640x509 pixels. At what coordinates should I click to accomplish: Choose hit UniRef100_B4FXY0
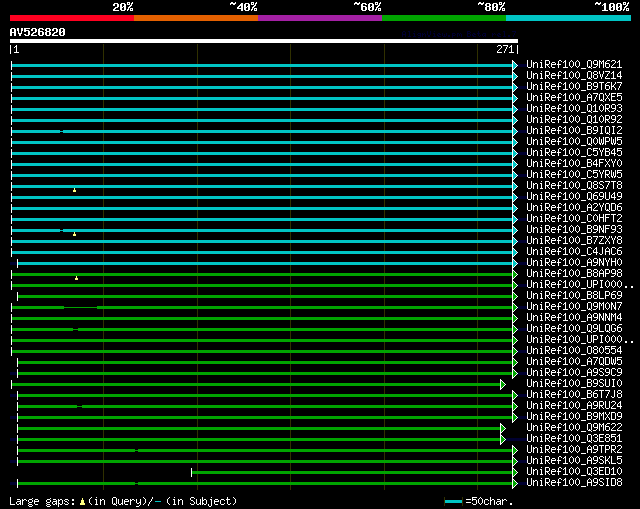pyautogui.click(x=574, y=164)
